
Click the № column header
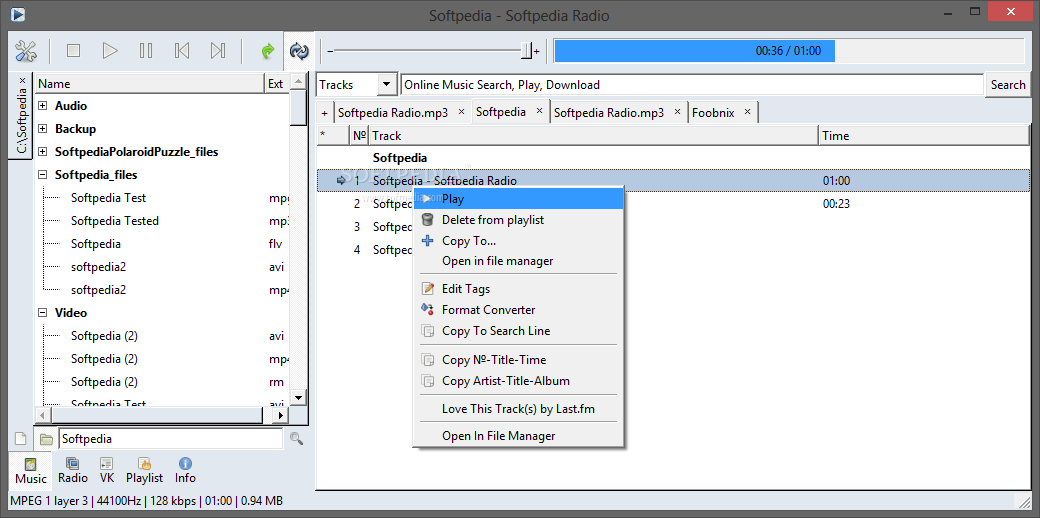pyautogui.click(x=359, y=135)
